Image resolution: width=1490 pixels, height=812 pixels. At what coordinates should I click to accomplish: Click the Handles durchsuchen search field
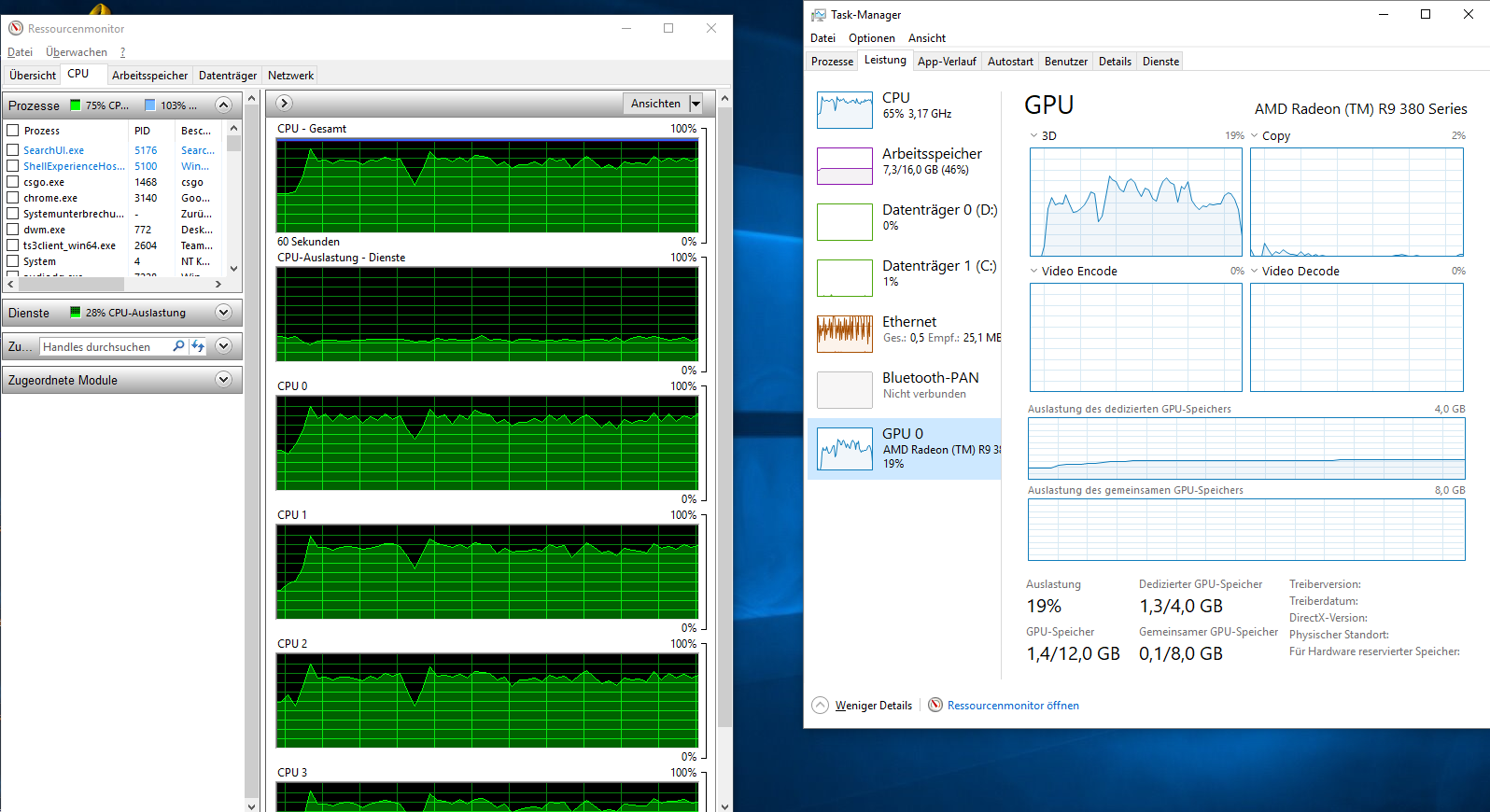pyautogui.click(x=105, y=346)
